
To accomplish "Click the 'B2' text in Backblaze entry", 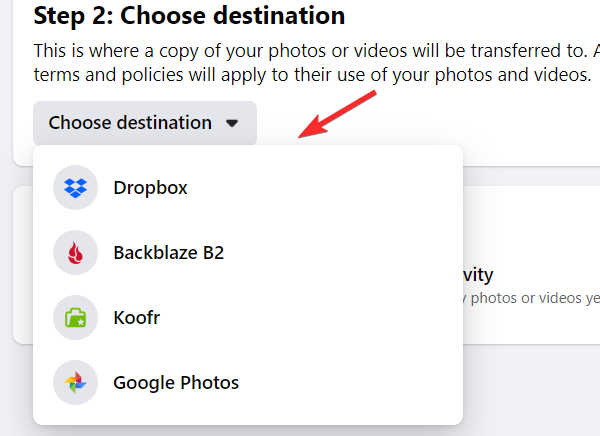I will pyautogui.click(x=212, y=253).
